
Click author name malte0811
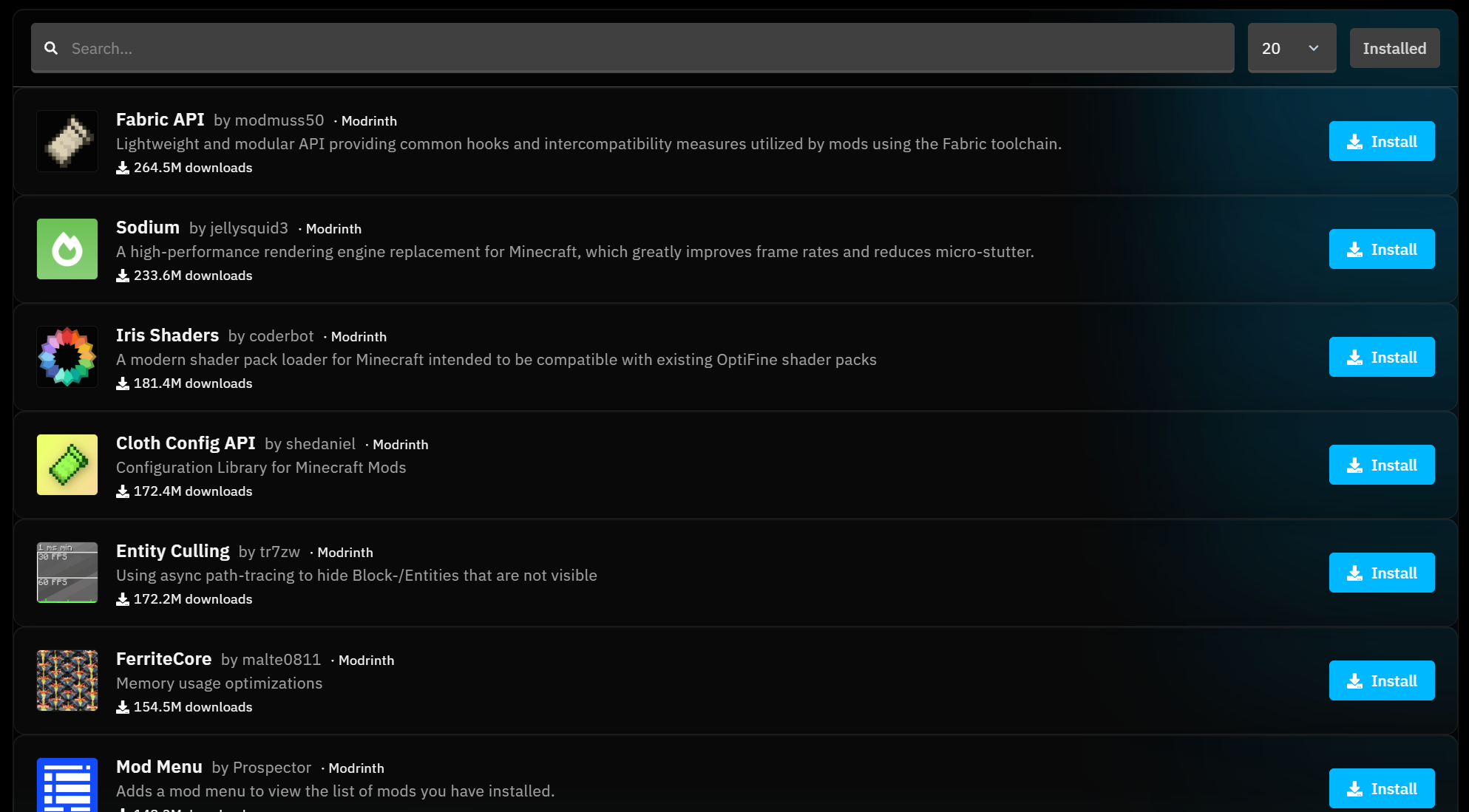(282, 660)
